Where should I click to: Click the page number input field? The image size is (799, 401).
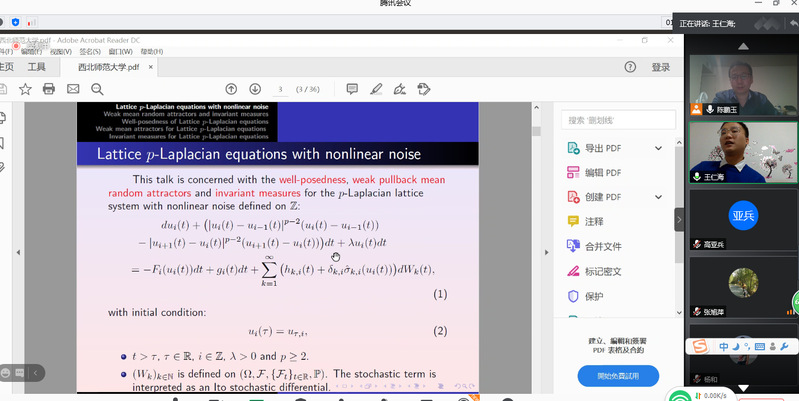tap(281, 89)
